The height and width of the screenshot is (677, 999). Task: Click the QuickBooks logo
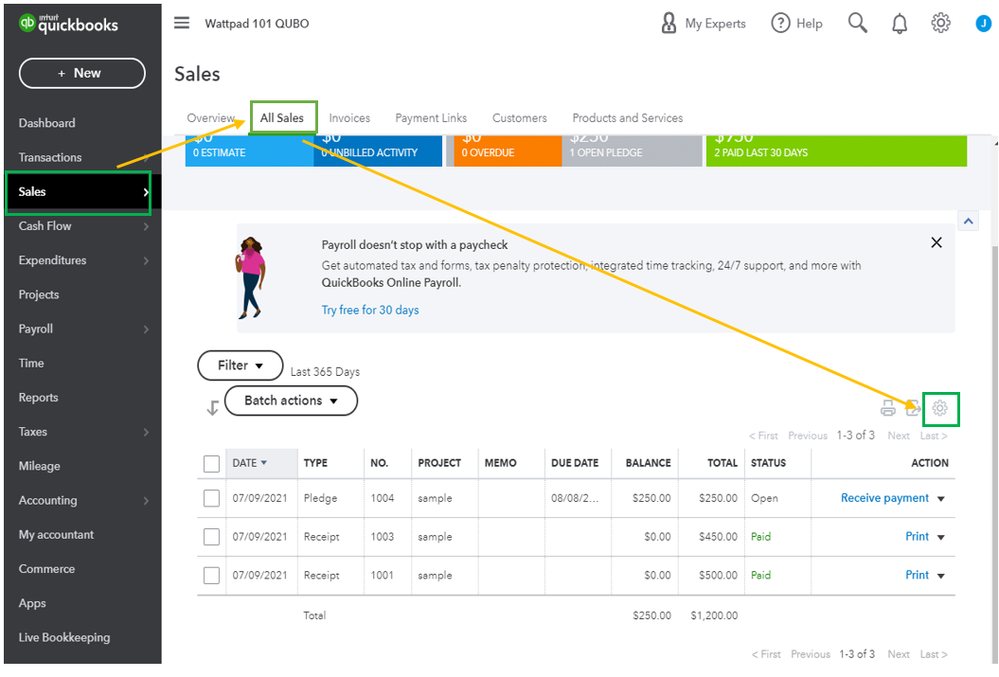tap(69, 24)
